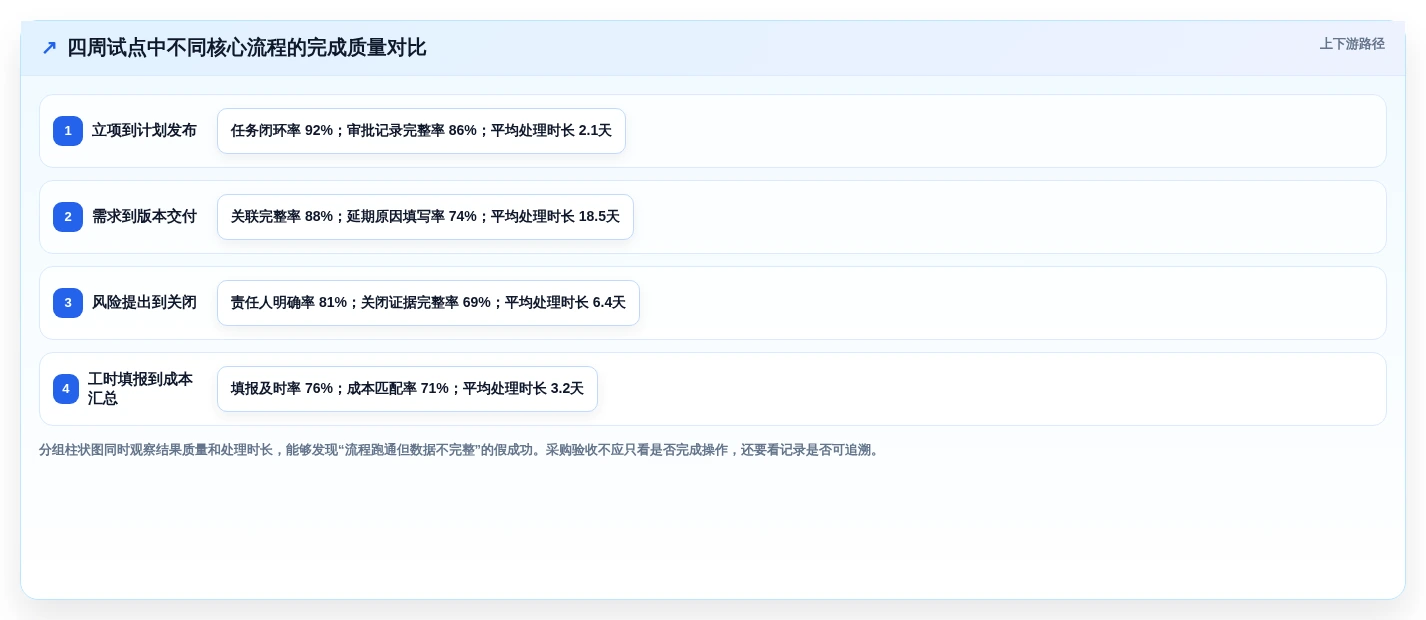
Task: Click step number badge 1
Action: pos(68,131)
